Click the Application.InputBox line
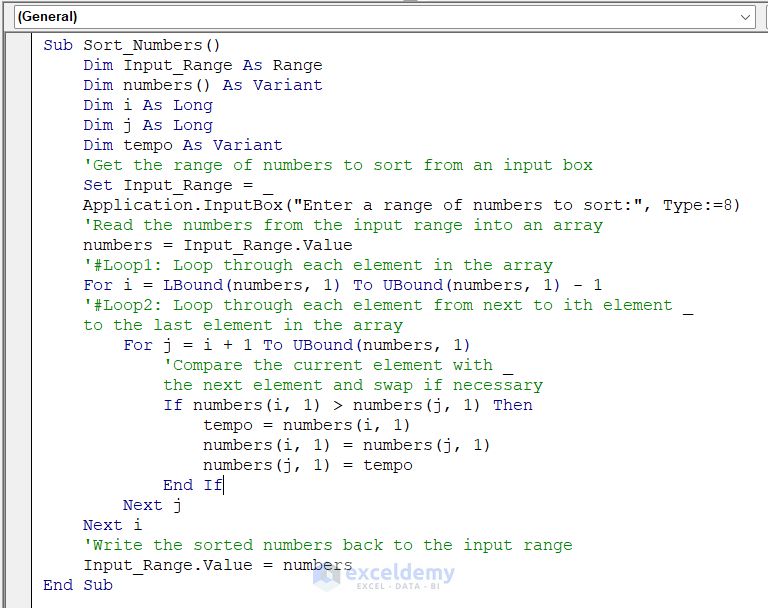Screen dimensions: 768x608 point(411,205)
